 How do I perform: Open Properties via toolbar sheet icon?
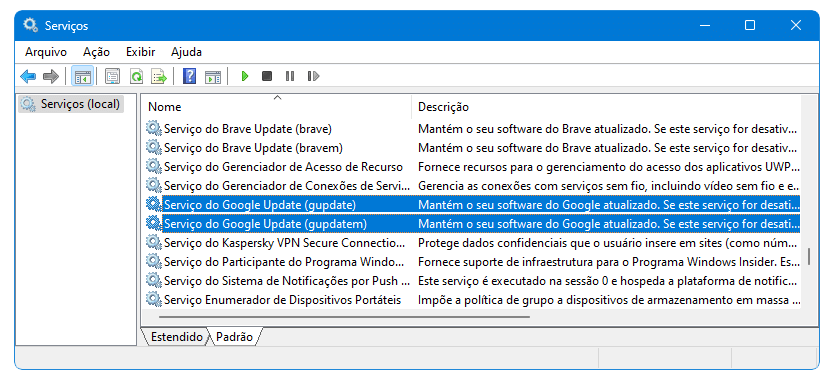coord(112,77)
